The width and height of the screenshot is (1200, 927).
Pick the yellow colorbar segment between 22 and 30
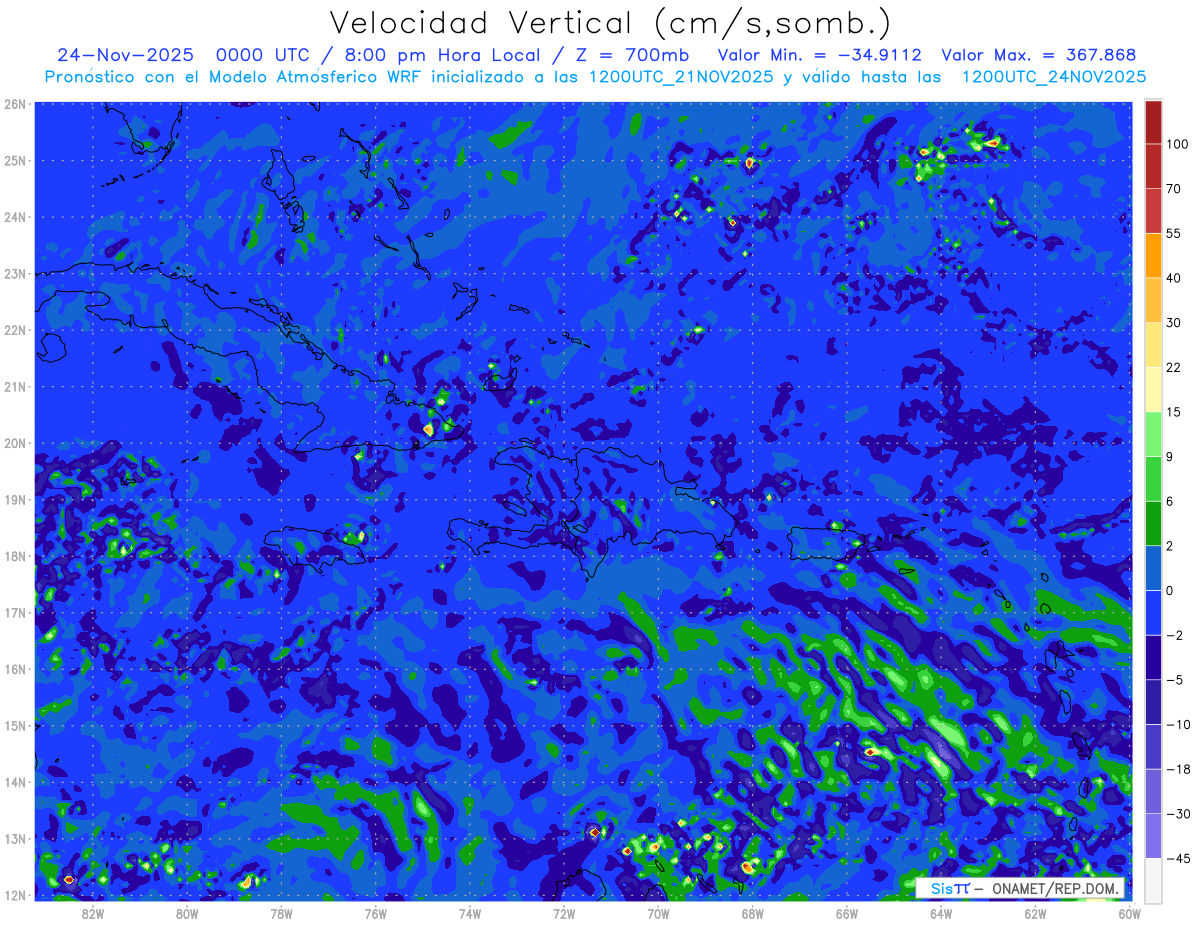point(1153,345)
